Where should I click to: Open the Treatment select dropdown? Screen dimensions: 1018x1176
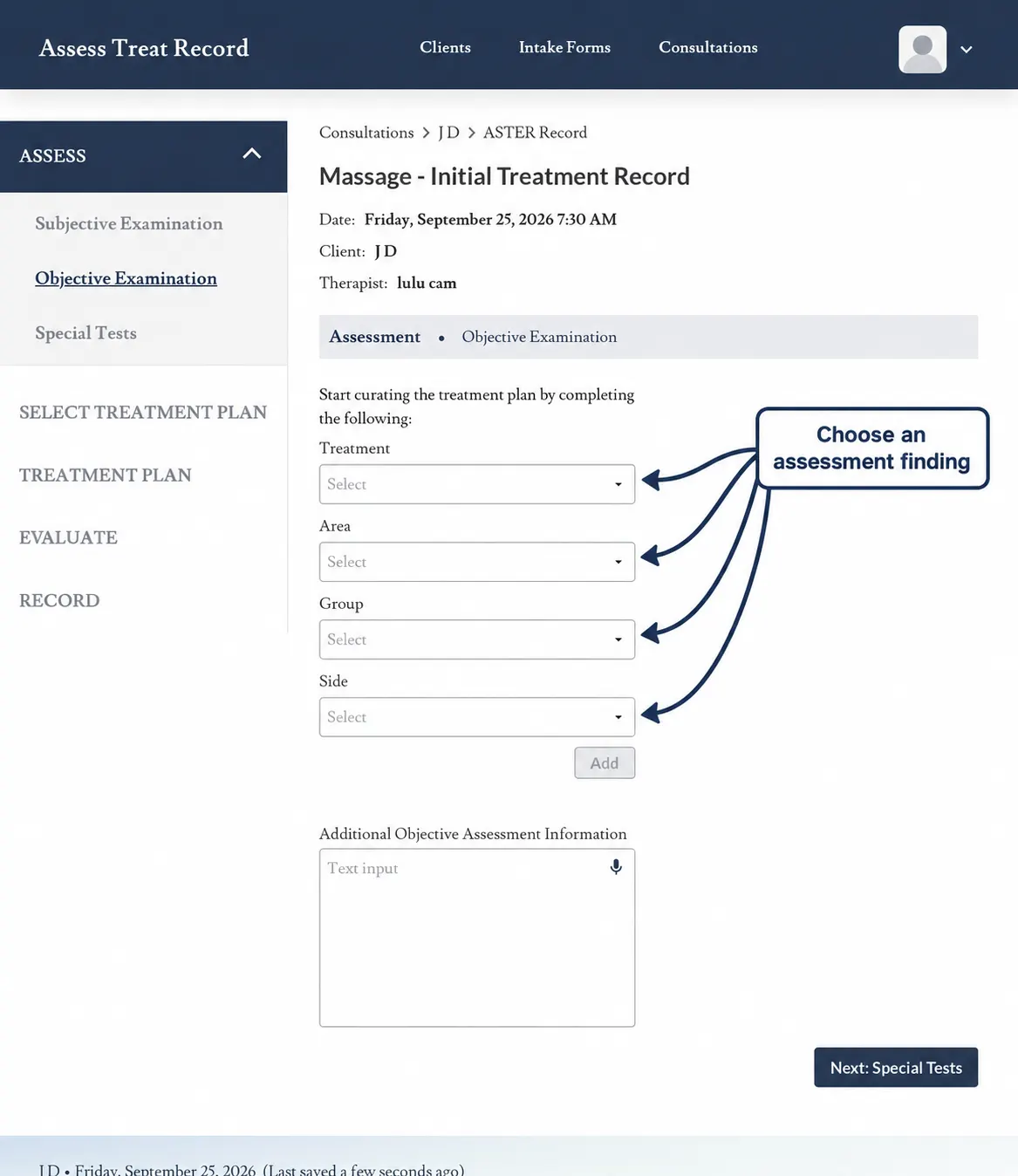(x=477, y=484)
